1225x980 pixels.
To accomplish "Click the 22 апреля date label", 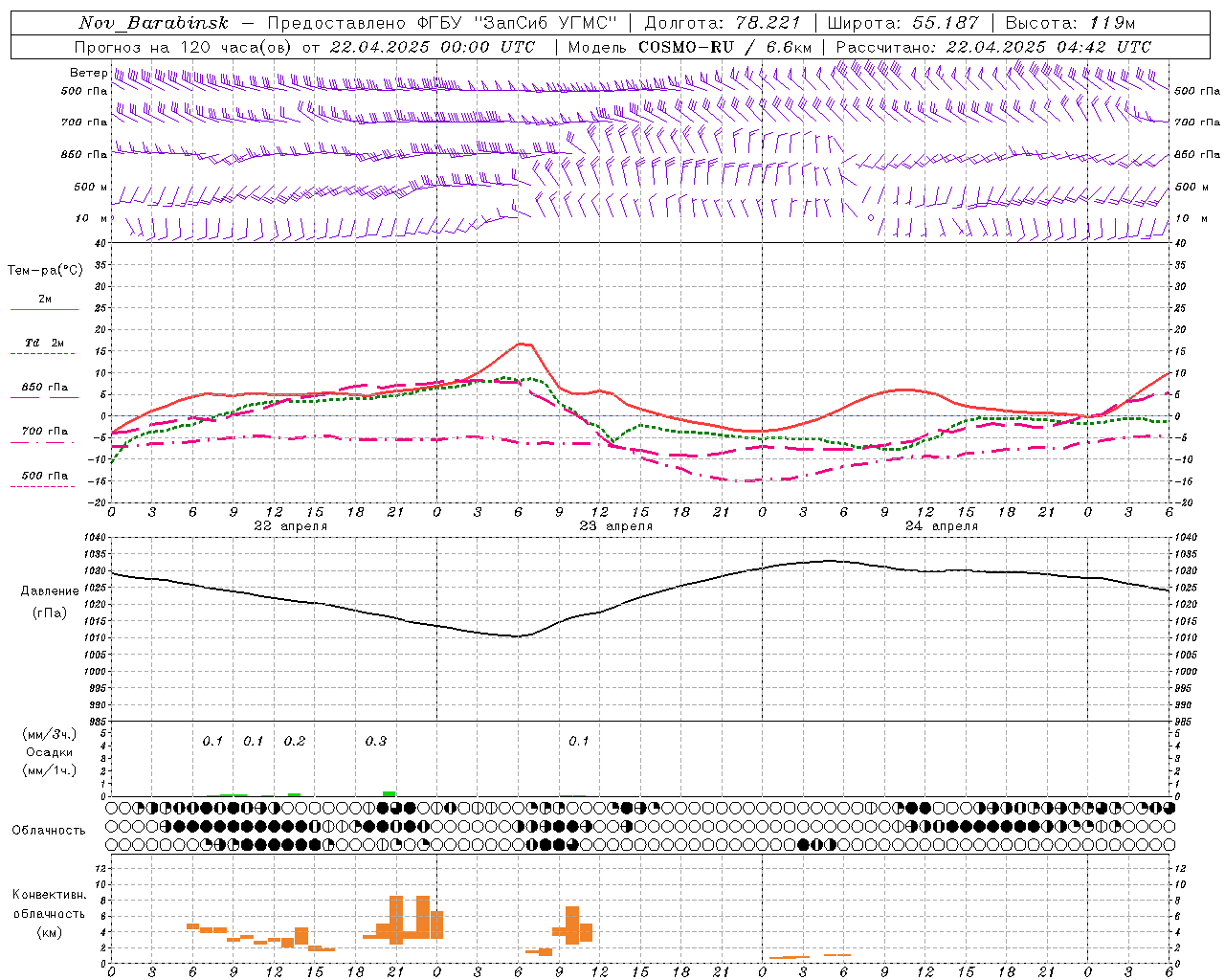I will pos(290,526).
